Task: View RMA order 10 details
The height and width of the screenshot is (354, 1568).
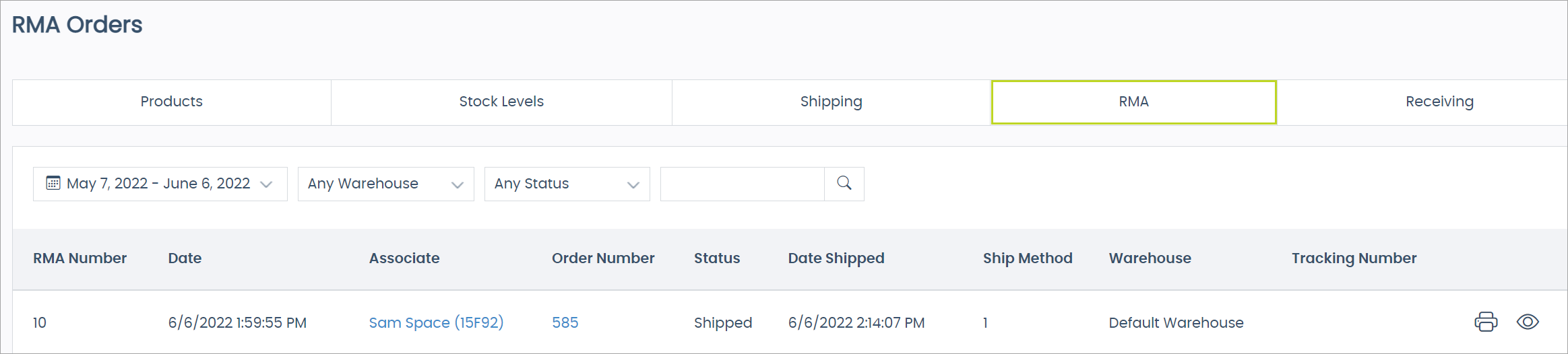Action: coord(1528,322)
